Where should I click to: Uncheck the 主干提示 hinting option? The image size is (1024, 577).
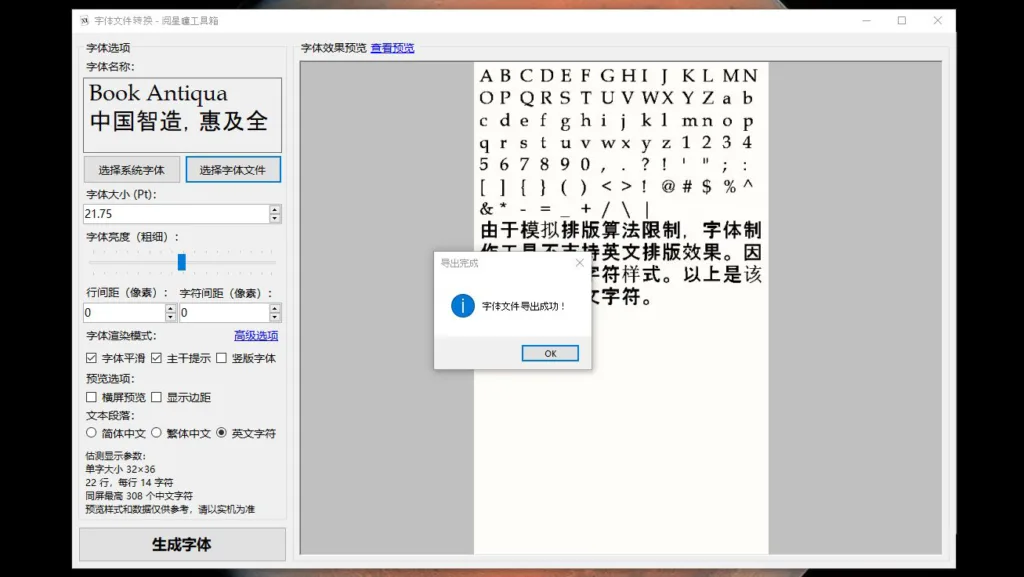tap(157, 359)
